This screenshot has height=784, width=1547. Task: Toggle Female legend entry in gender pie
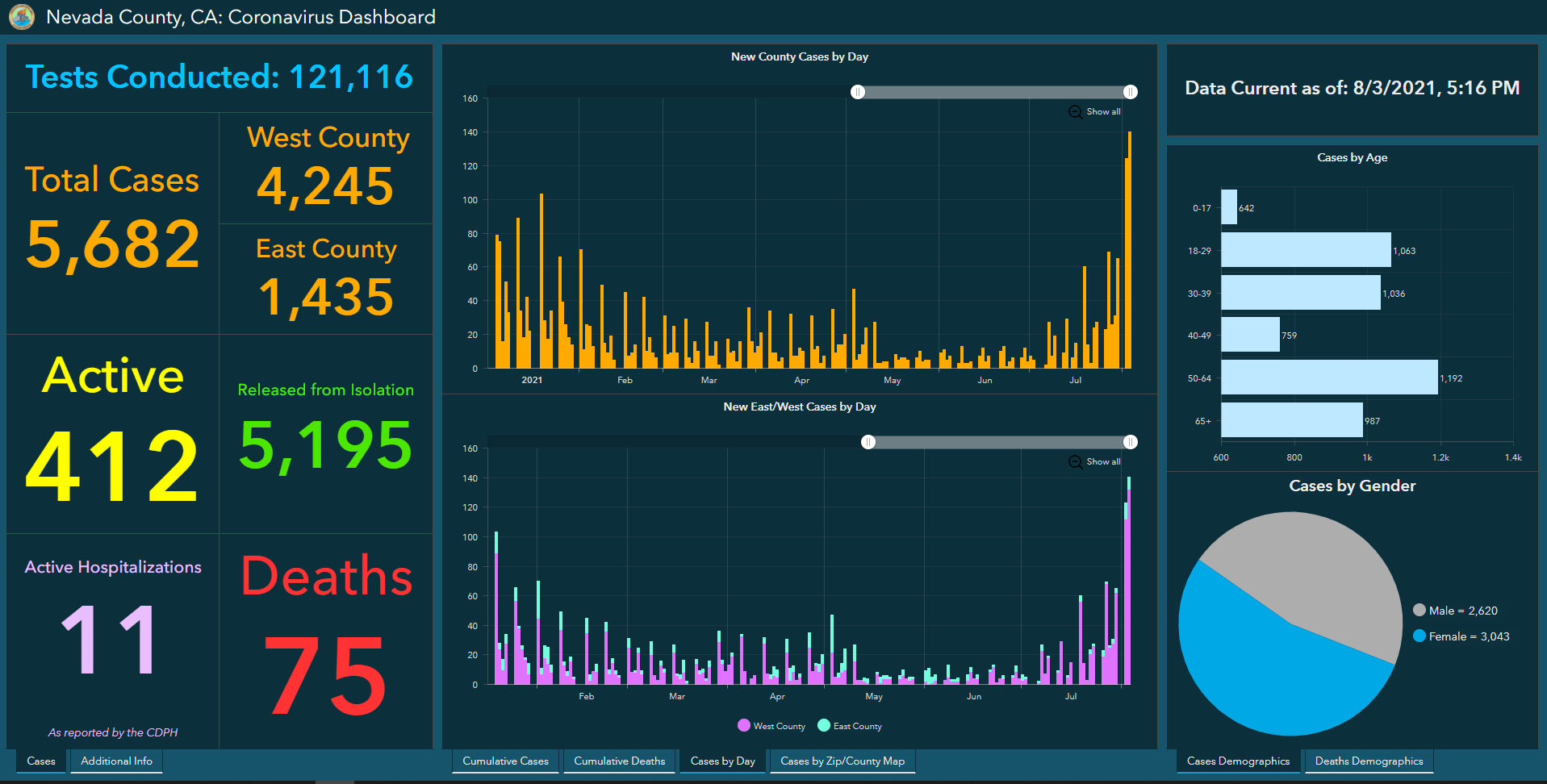click(1461, 636)
